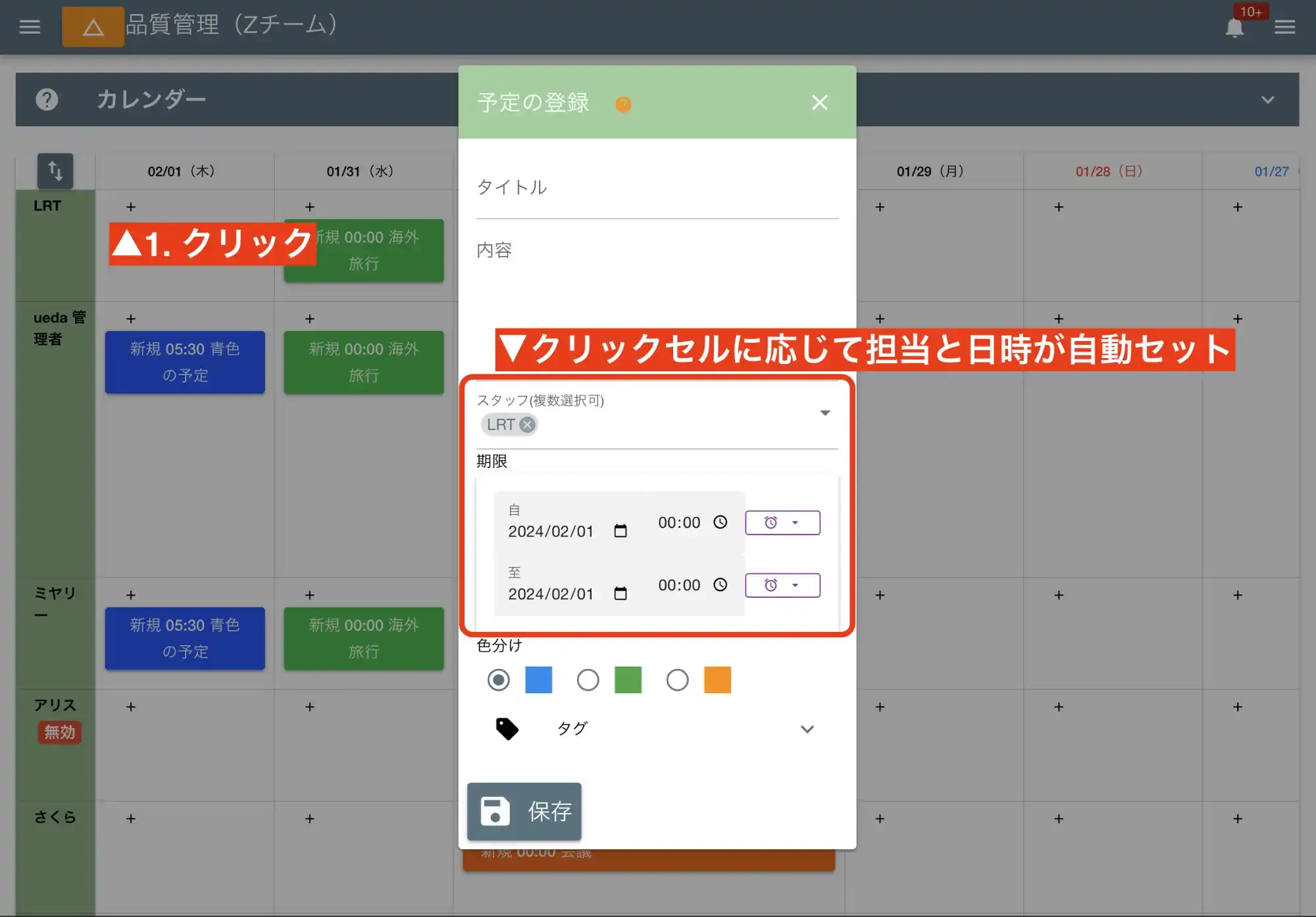This screenshot has width=1316, height=917.
Task: Click the 保存 save button
Action: [x=524, y=812]
